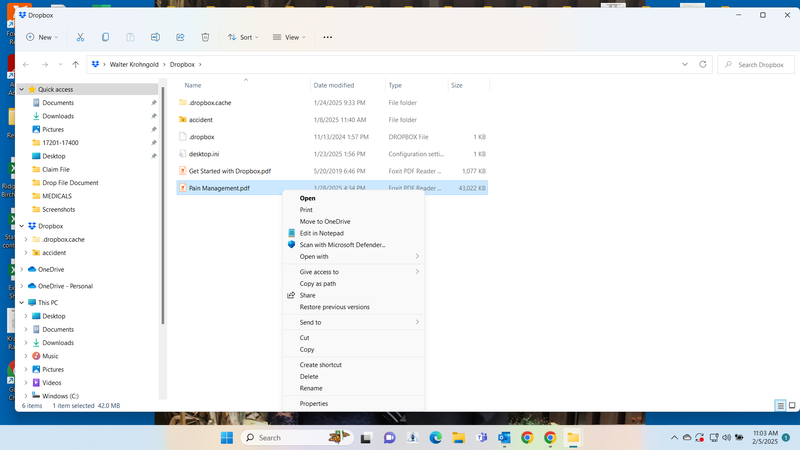Open the Windows Start button on the taskbar
Screen dimensions: 800x450
pyautogui.click(x=226, y=438)
